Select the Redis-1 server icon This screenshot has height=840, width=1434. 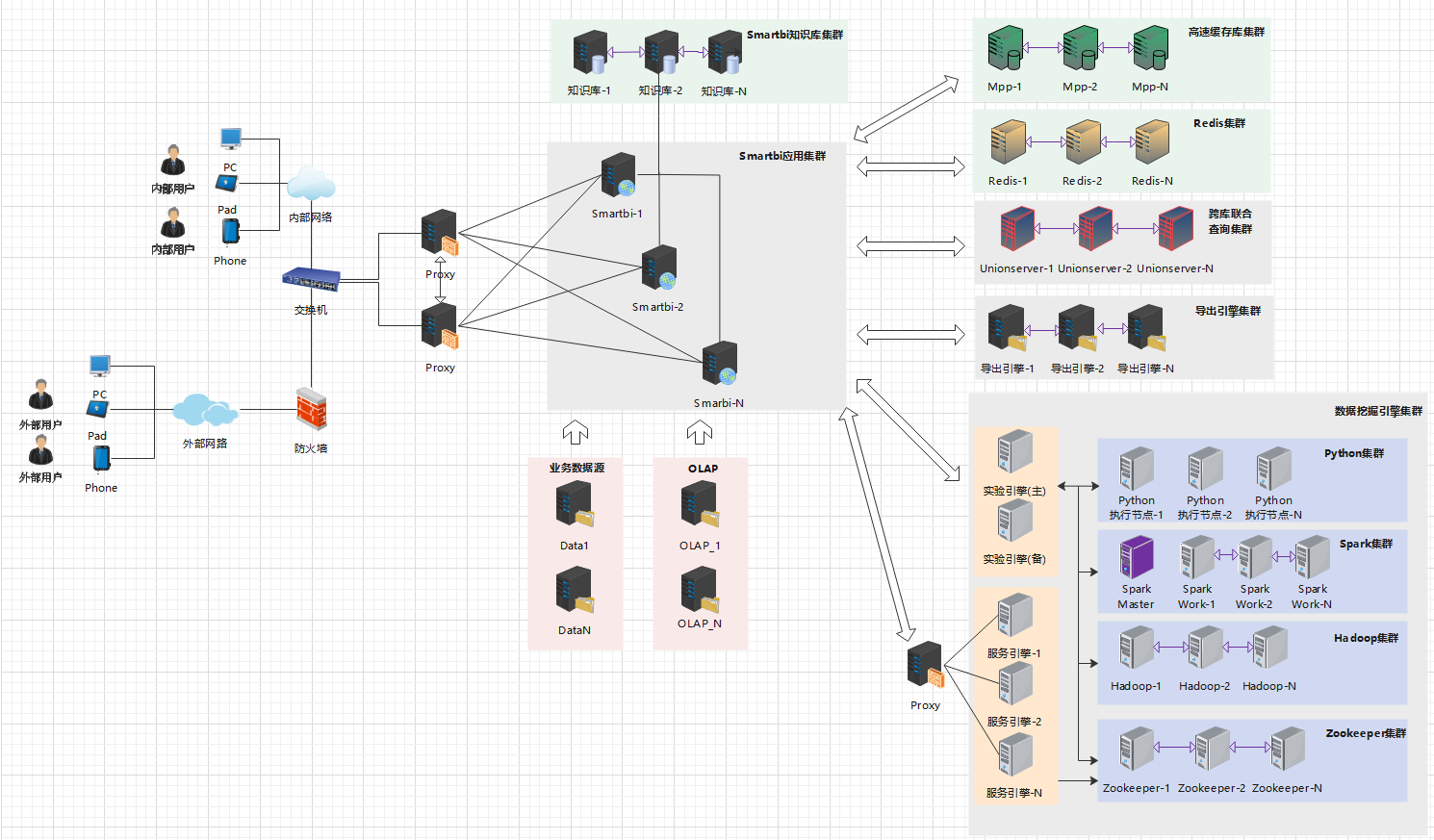click(1009, 141)
